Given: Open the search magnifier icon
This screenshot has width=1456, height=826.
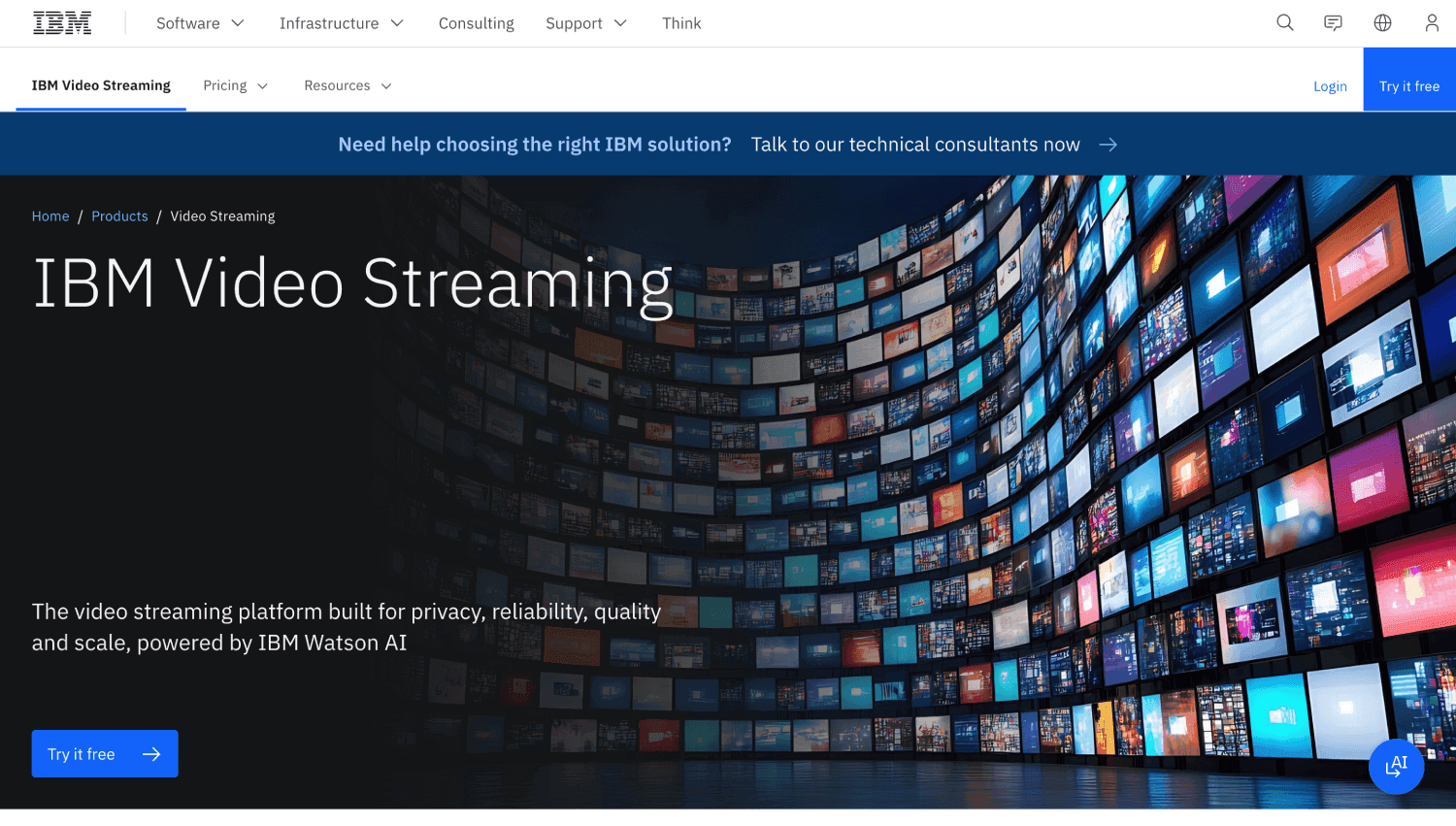Looking at the screenshot, I should click(1285, 23).
